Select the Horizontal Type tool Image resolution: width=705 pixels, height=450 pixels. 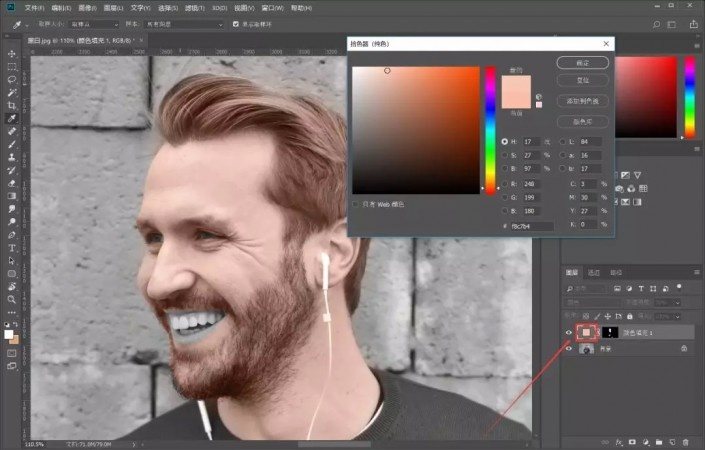tap(12, 247)
